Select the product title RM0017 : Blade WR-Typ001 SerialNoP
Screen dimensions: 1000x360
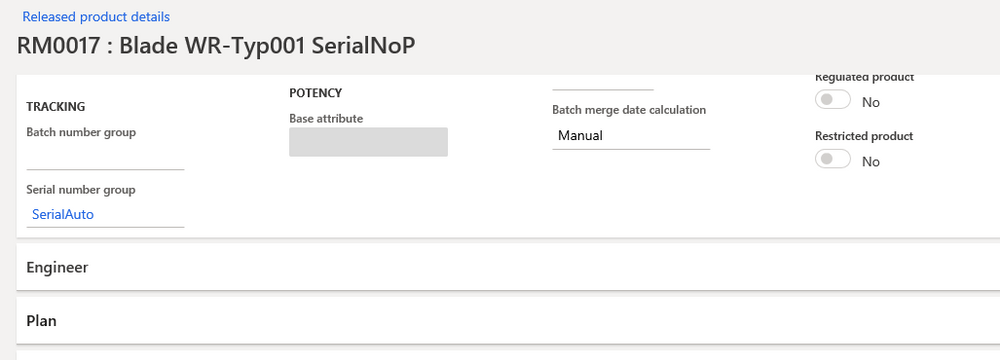[x=216, y=46]
